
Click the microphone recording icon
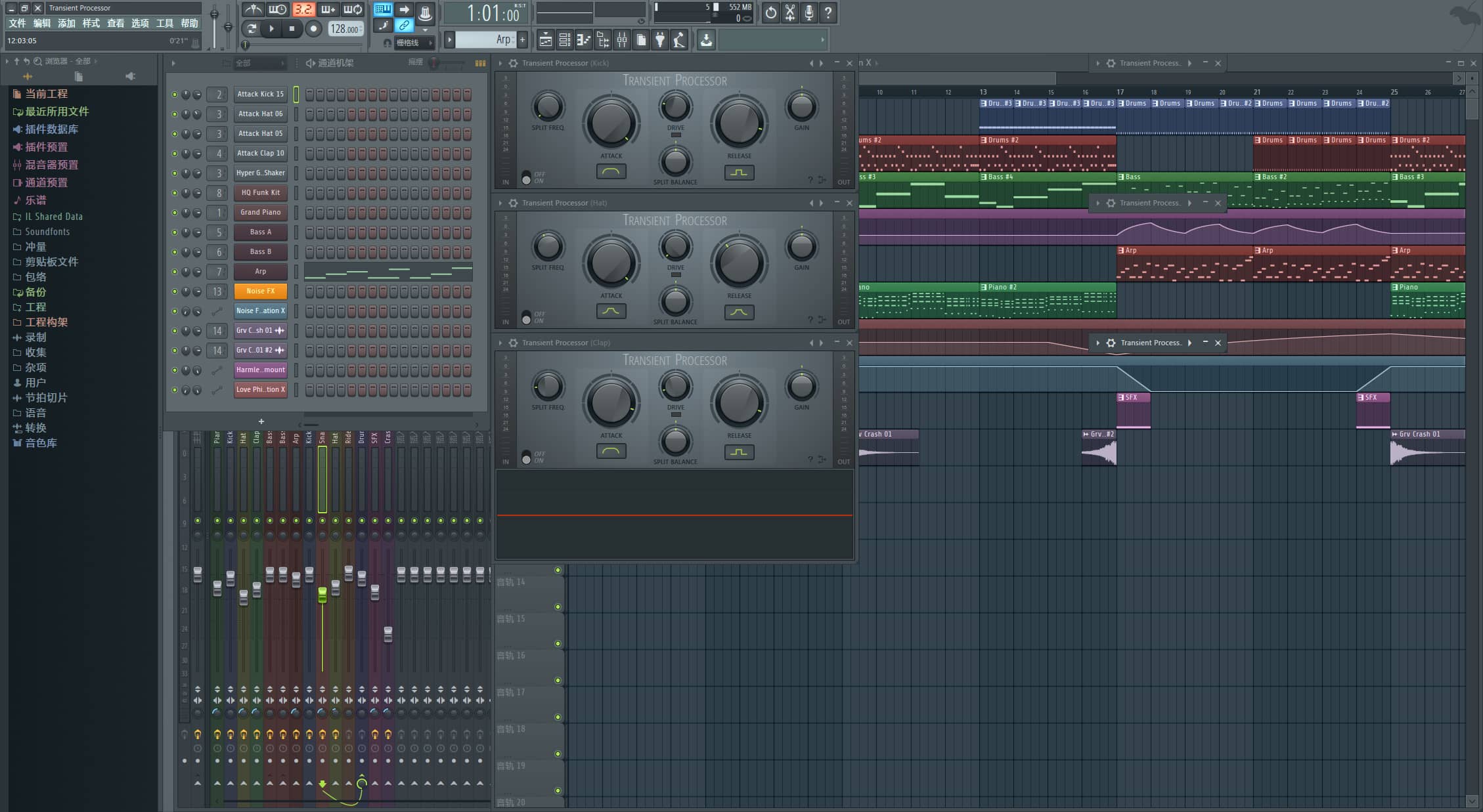(809, 12)
